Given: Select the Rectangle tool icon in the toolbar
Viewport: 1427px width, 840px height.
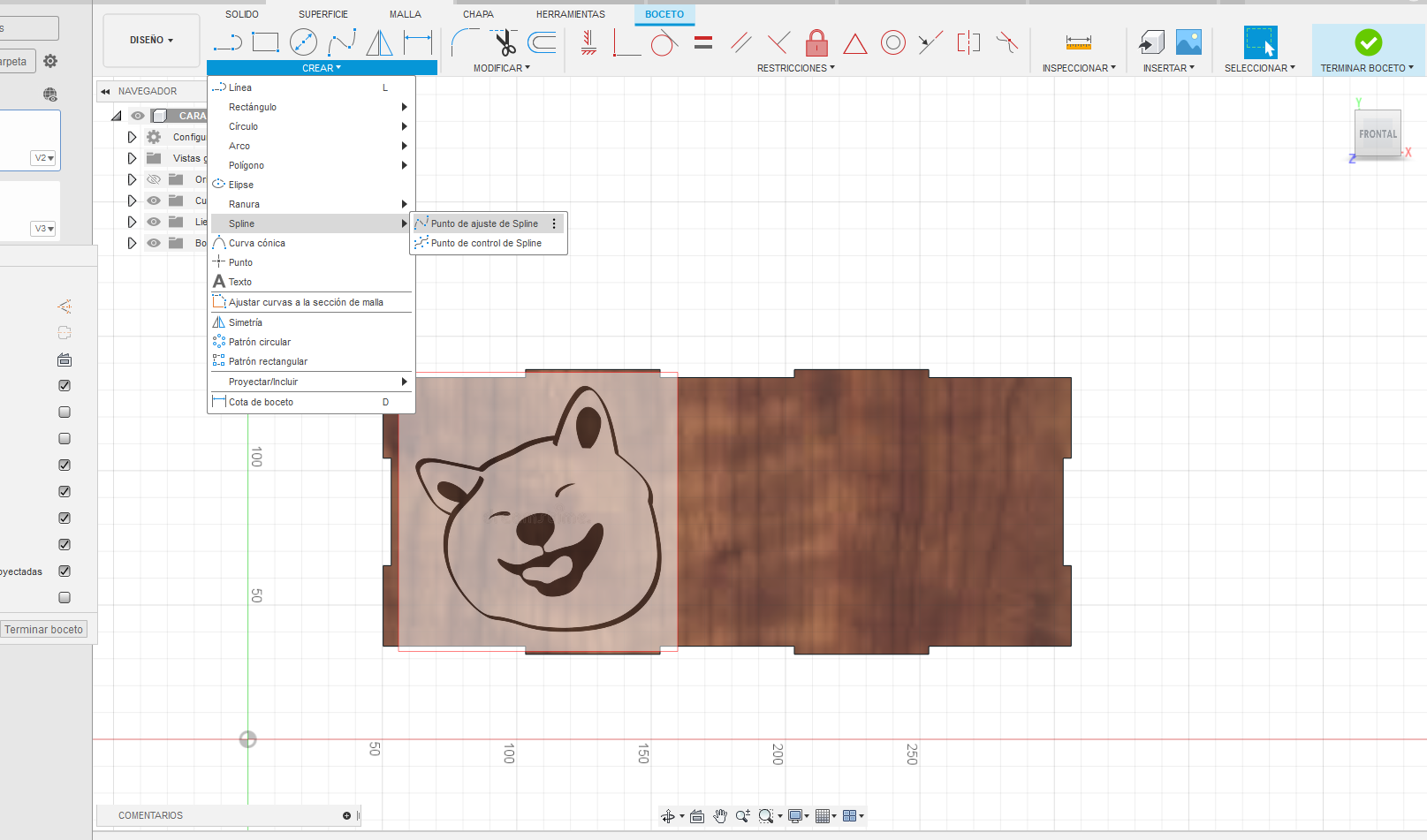Looking at the screenshot, I should [265, 42].
